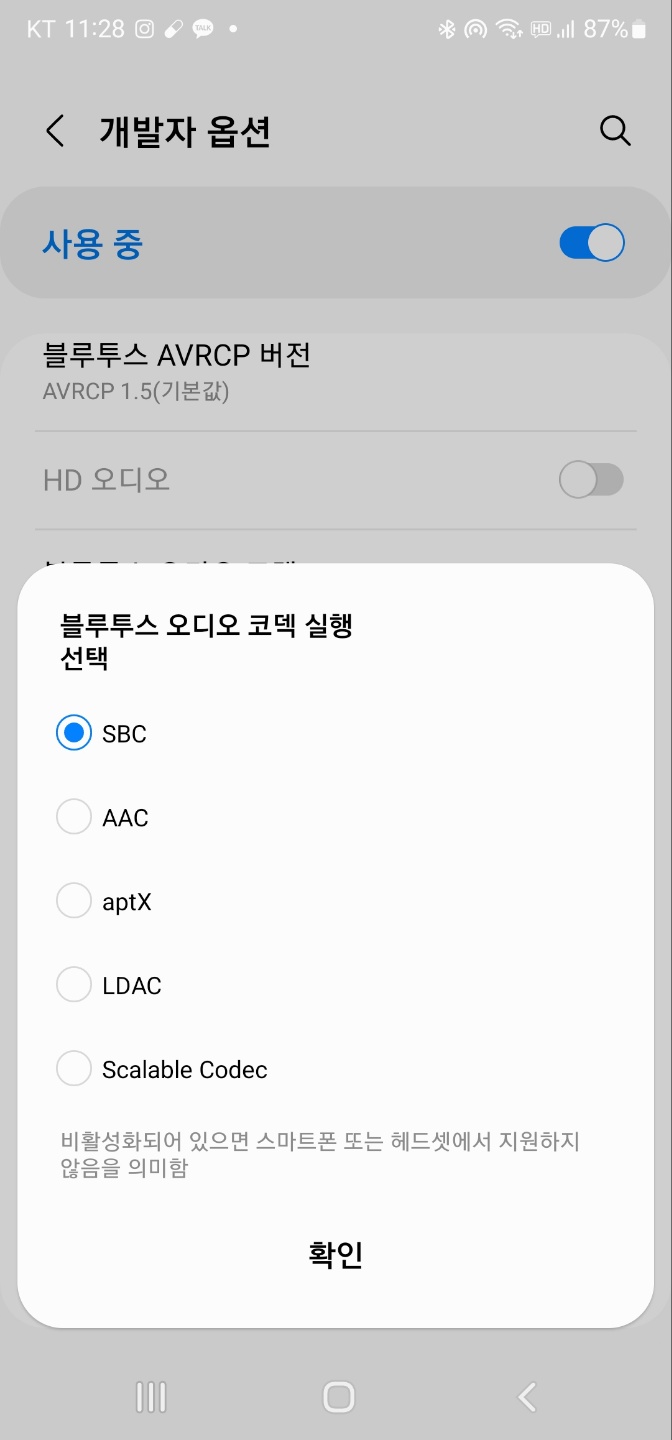
Task: Tap the battery status icon
Action: click(638, 30)
